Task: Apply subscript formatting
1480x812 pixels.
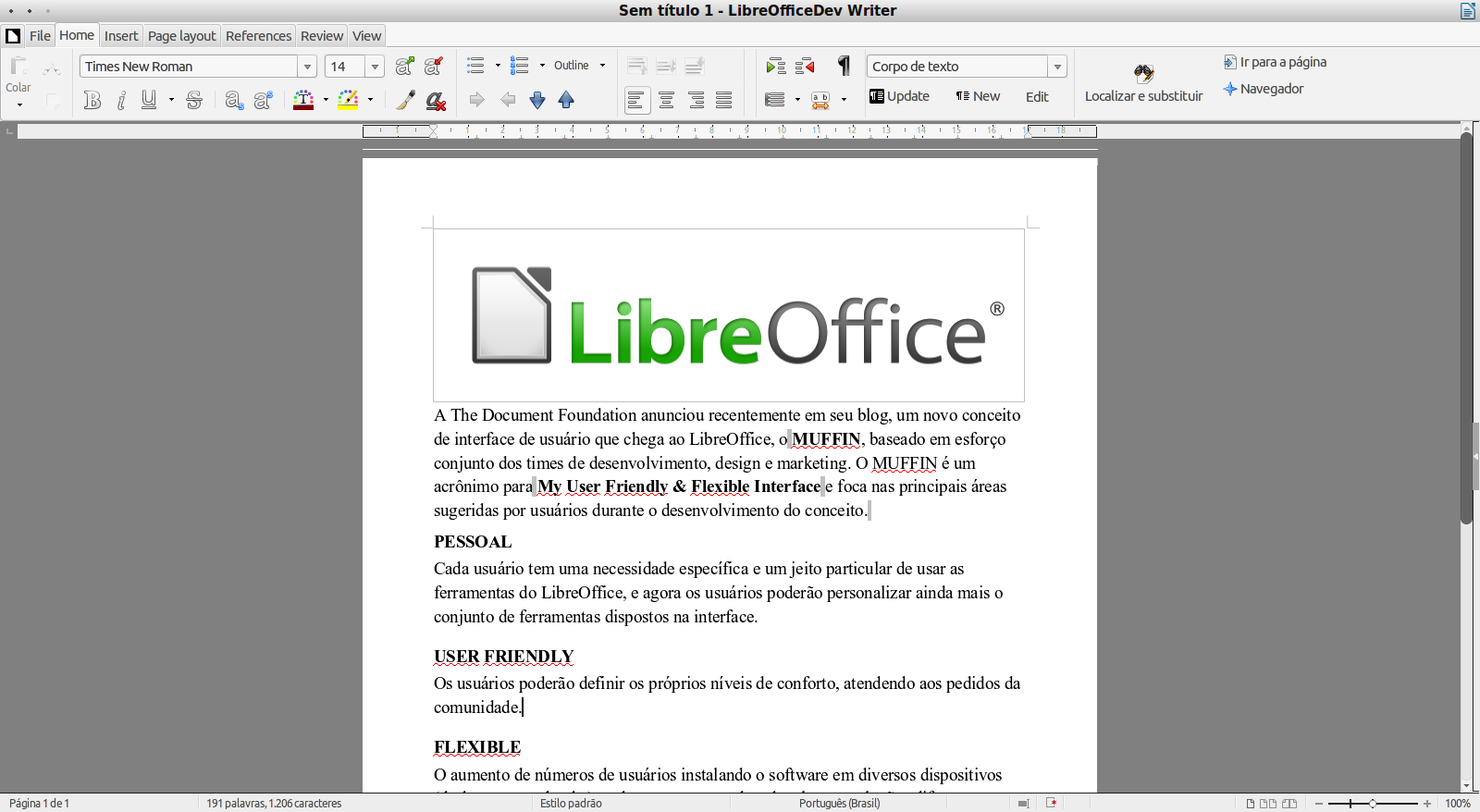Action: (x=234, y=100)
